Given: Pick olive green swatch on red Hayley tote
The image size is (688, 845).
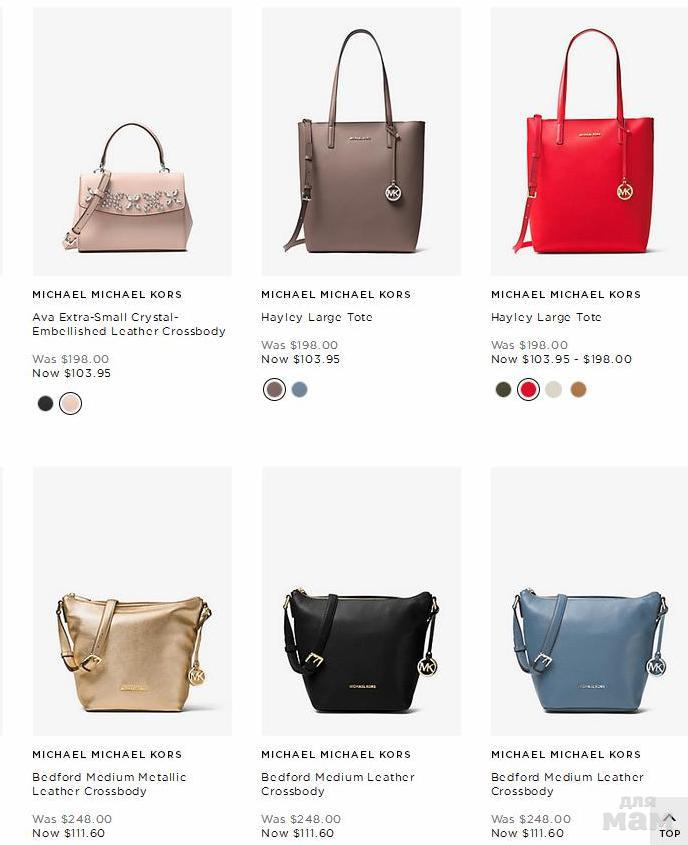Looking at the screenshot, I should pyautogui.click(x=503, y=389).
